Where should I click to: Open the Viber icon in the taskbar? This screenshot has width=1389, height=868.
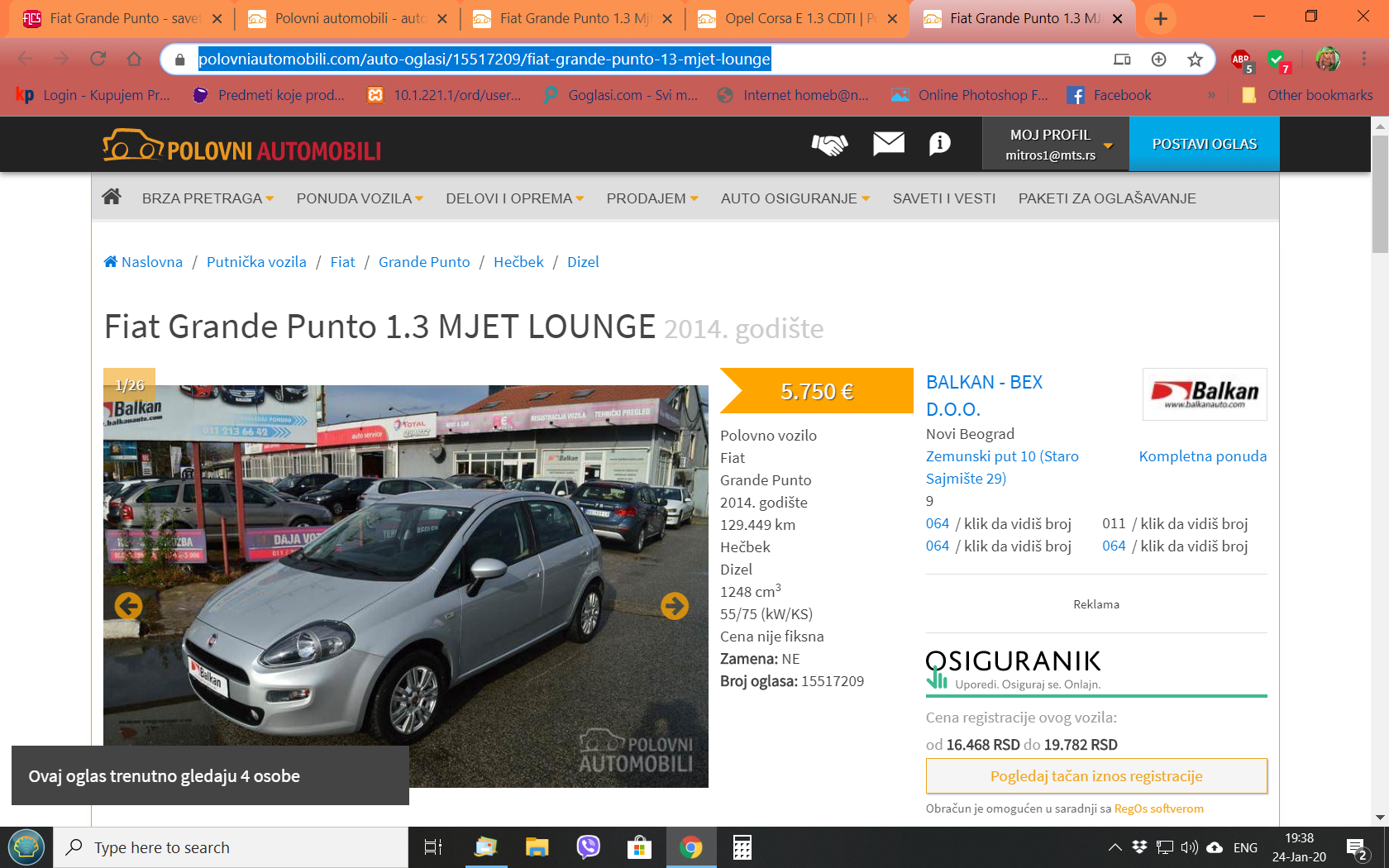[x=588, y=847]
